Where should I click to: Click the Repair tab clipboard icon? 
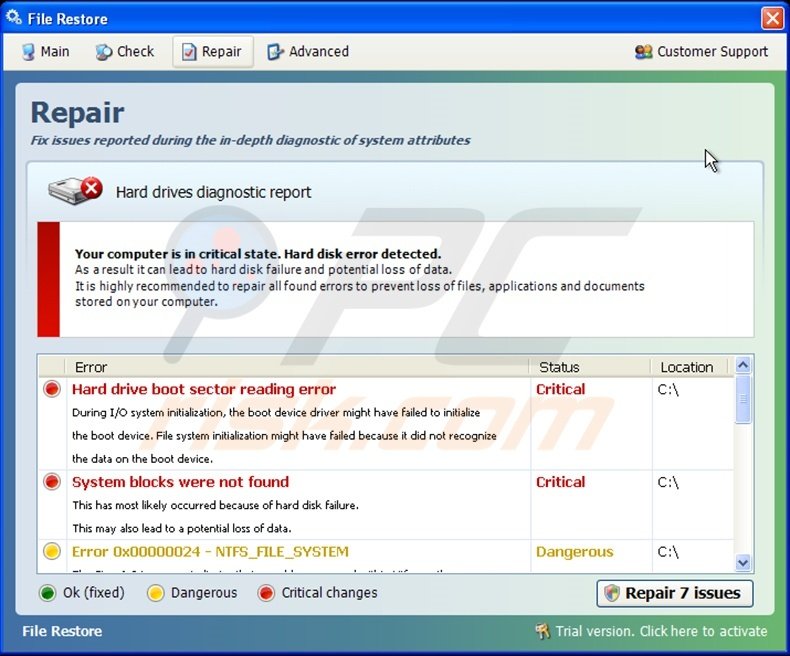(189, 52)
